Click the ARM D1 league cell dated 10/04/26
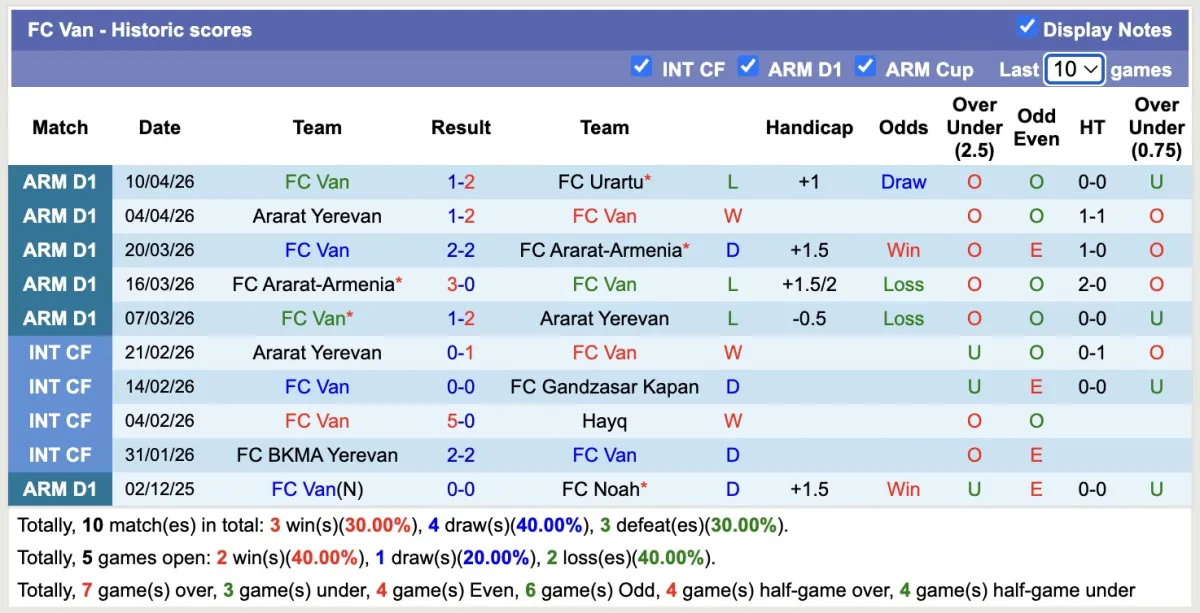This screenshot has width=1200, height=613. 60,182
